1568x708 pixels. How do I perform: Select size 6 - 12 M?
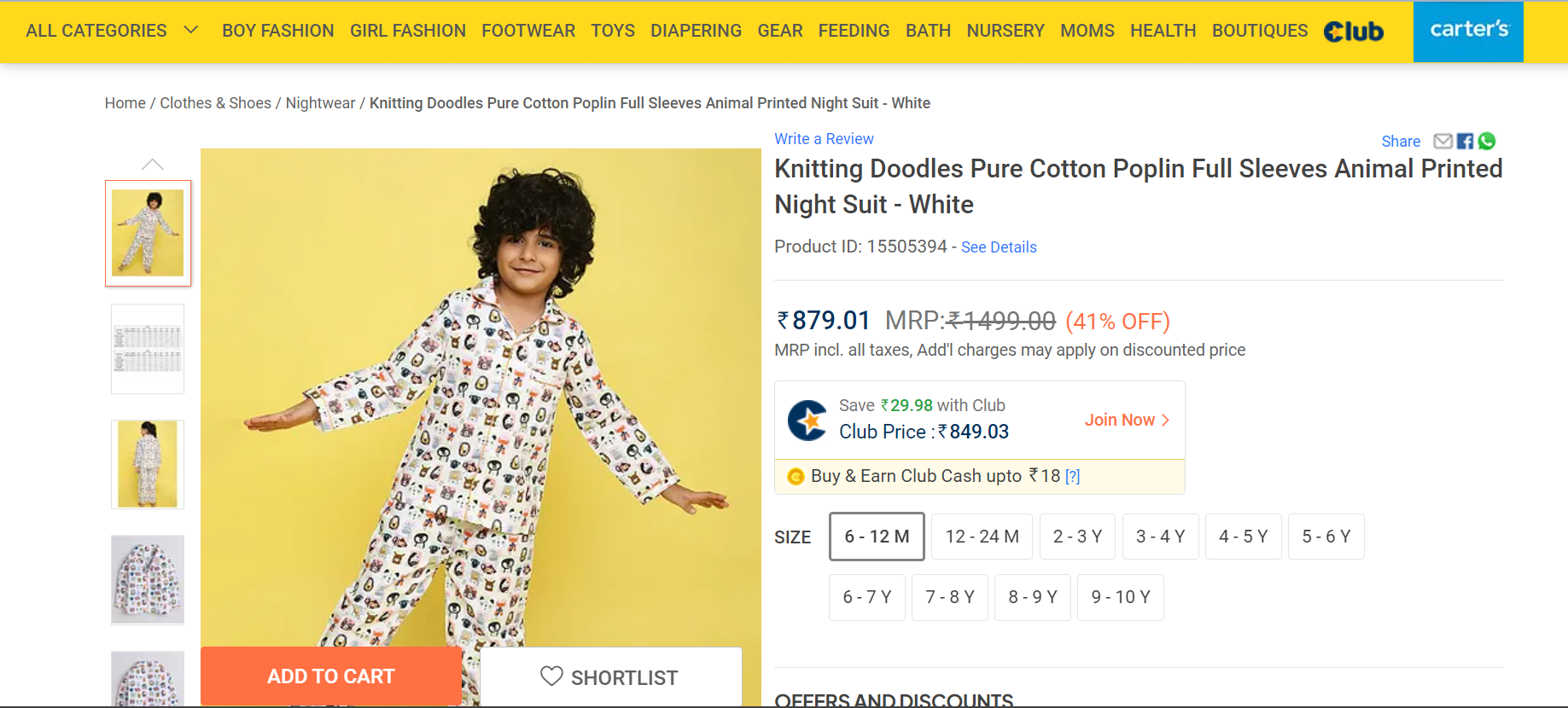[x=877, y=537]
